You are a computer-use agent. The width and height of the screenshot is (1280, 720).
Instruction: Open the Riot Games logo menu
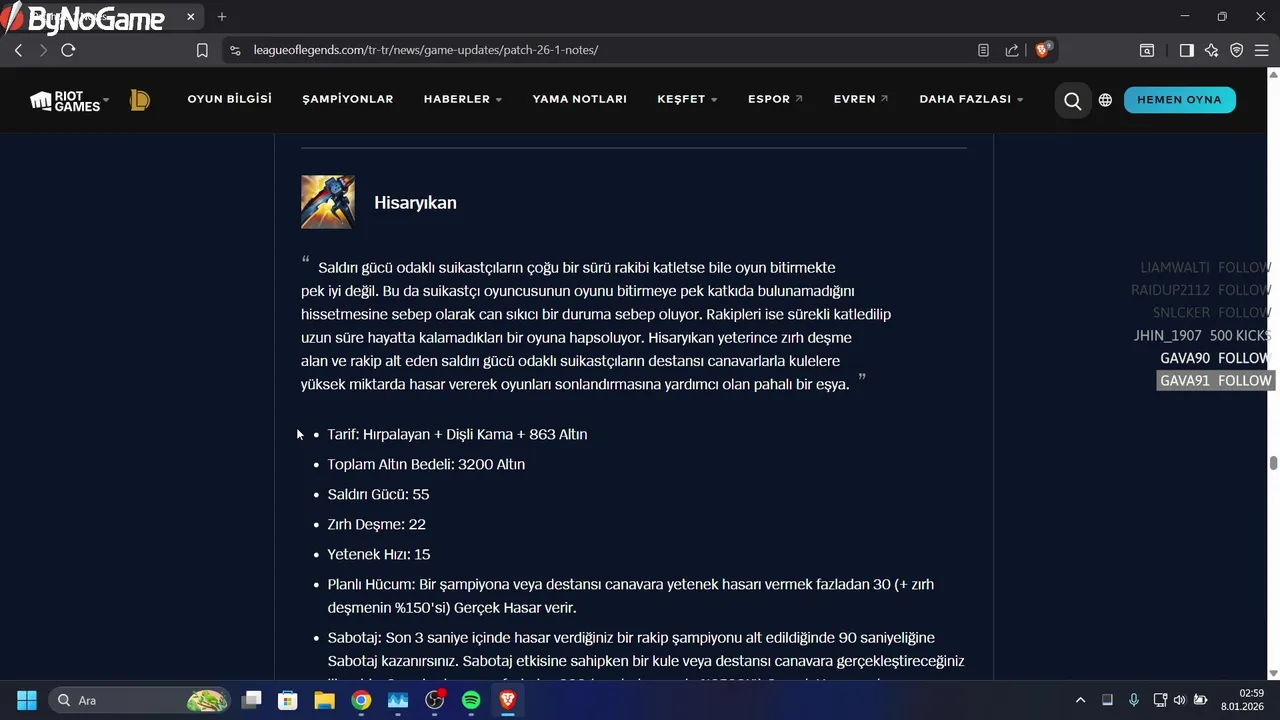click(x=69, y=100)
